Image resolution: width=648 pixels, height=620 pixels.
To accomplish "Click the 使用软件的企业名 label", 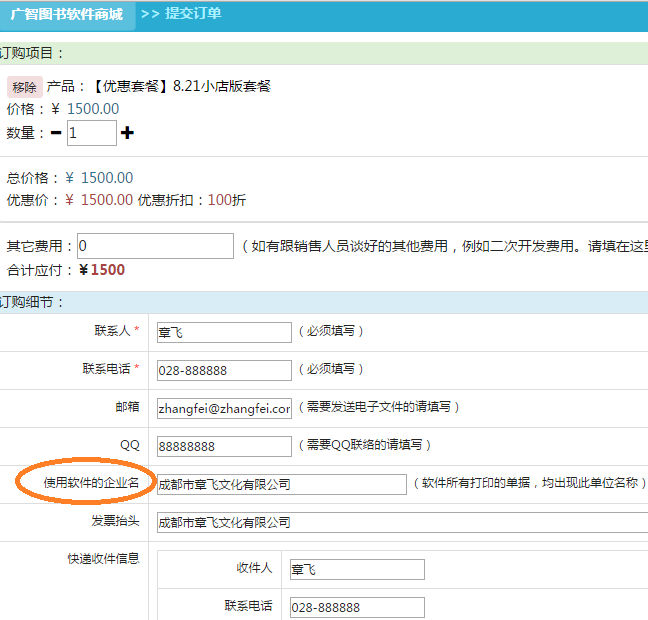I will pyautogui.click(x=91, y=482).
